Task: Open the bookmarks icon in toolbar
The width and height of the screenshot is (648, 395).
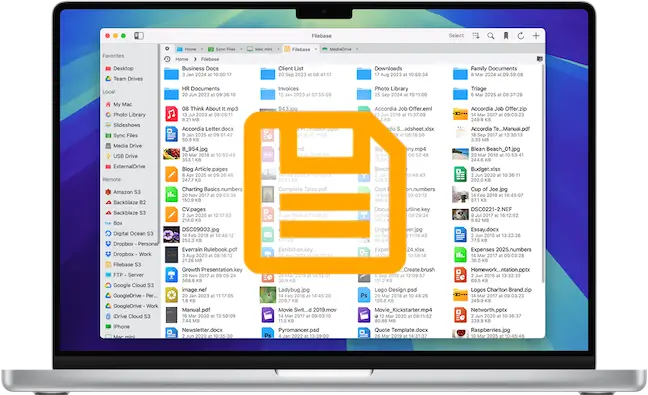Action: pos(506,36)
